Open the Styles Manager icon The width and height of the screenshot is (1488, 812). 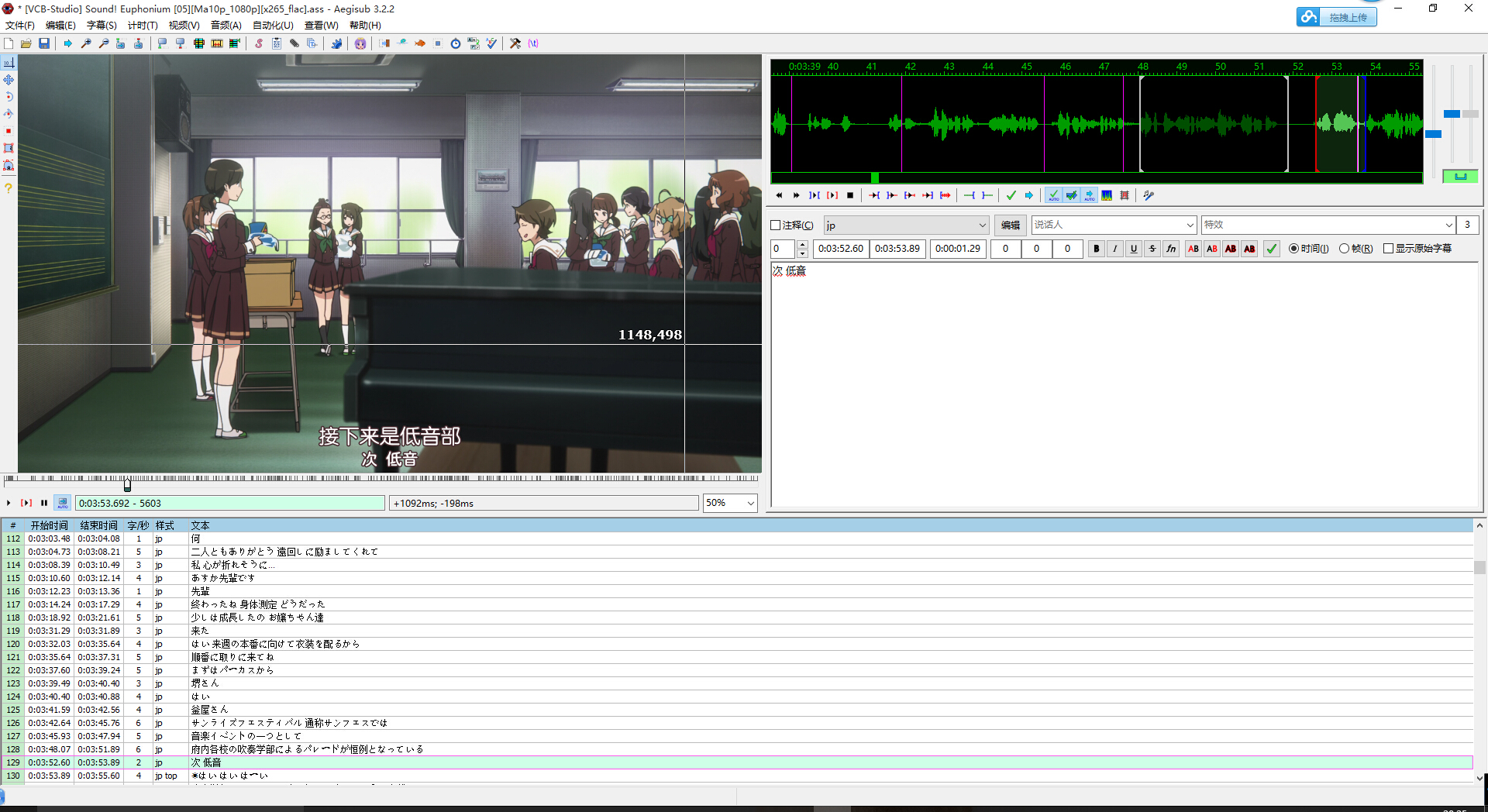click(259, 43)
